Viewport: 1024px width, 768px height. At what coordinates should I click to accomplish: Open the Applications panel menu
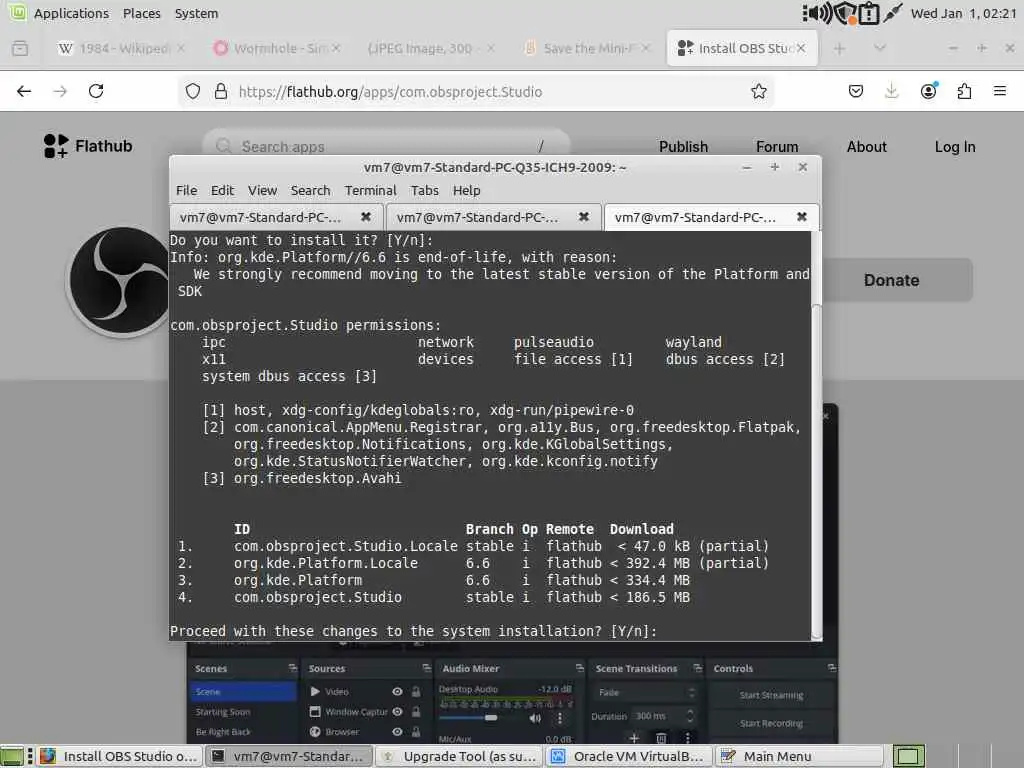pos(71,13)
